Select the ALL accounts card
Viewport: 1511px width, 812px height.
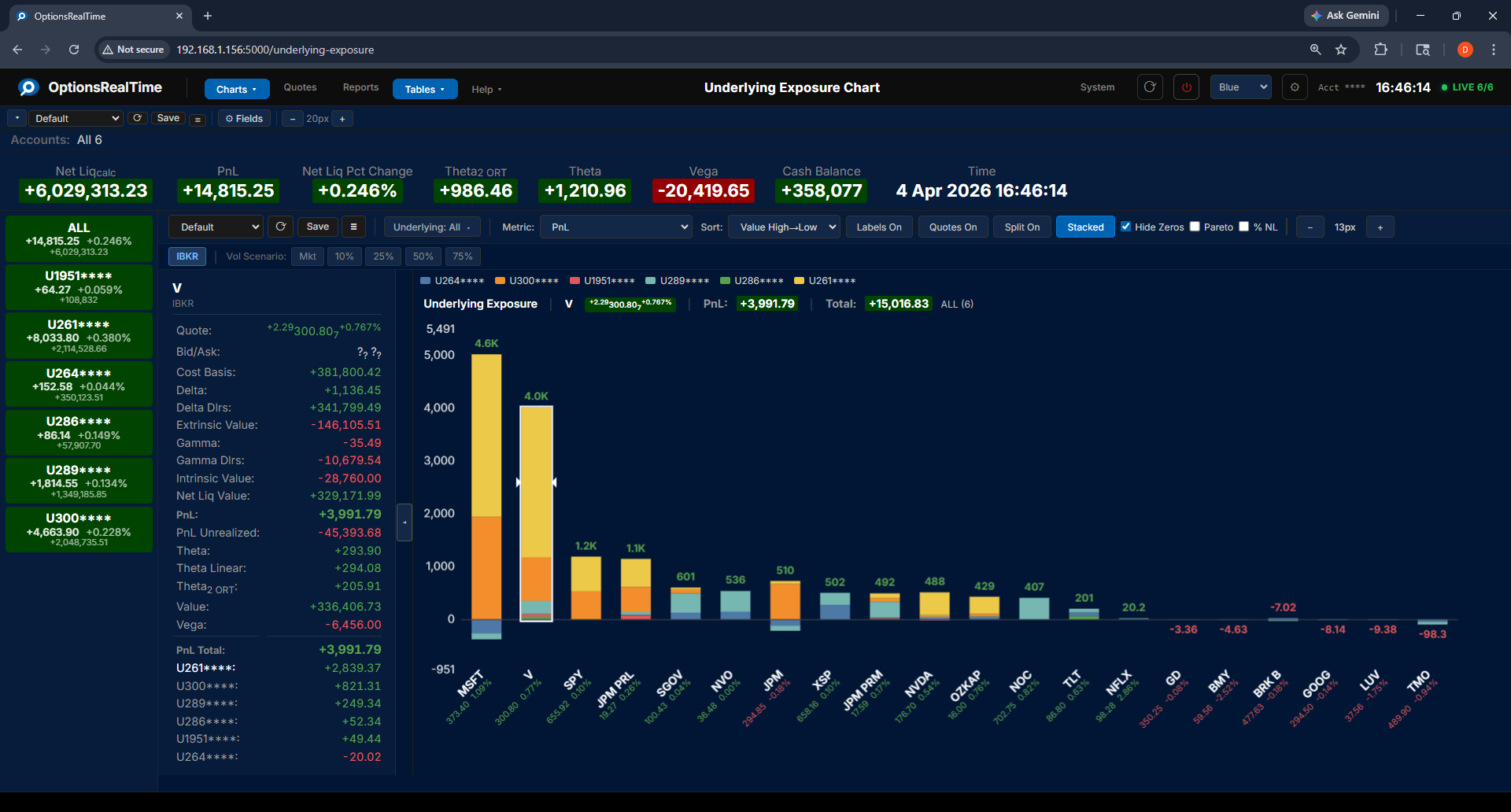(79, 238)
